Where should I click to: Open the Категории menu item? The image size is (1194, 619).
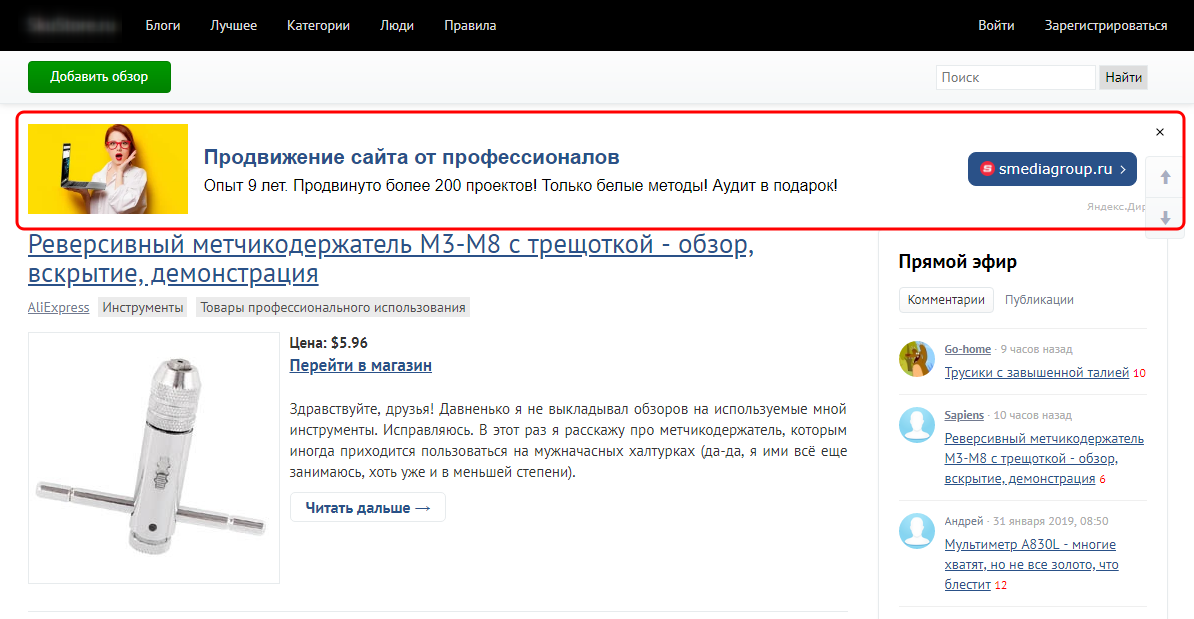click(318, 26)
